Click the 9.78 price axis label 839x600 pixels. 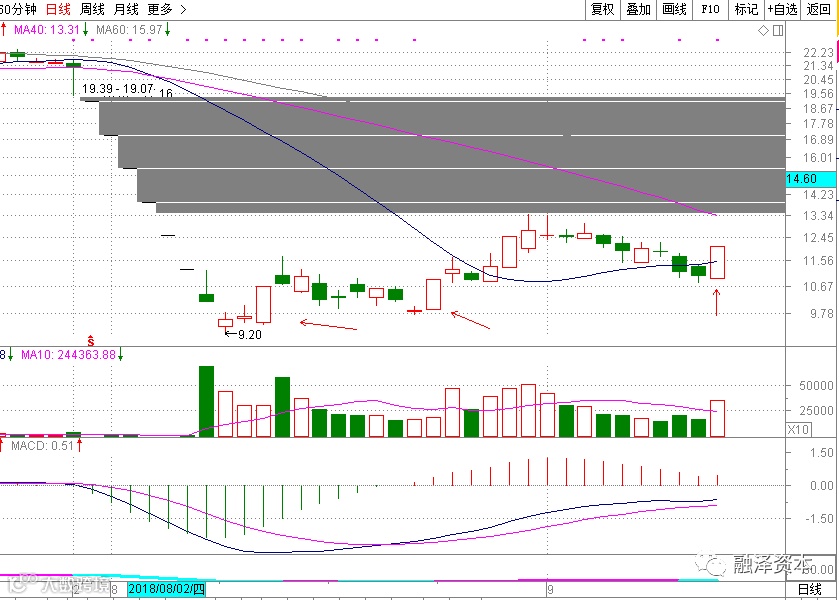point(821,314)
